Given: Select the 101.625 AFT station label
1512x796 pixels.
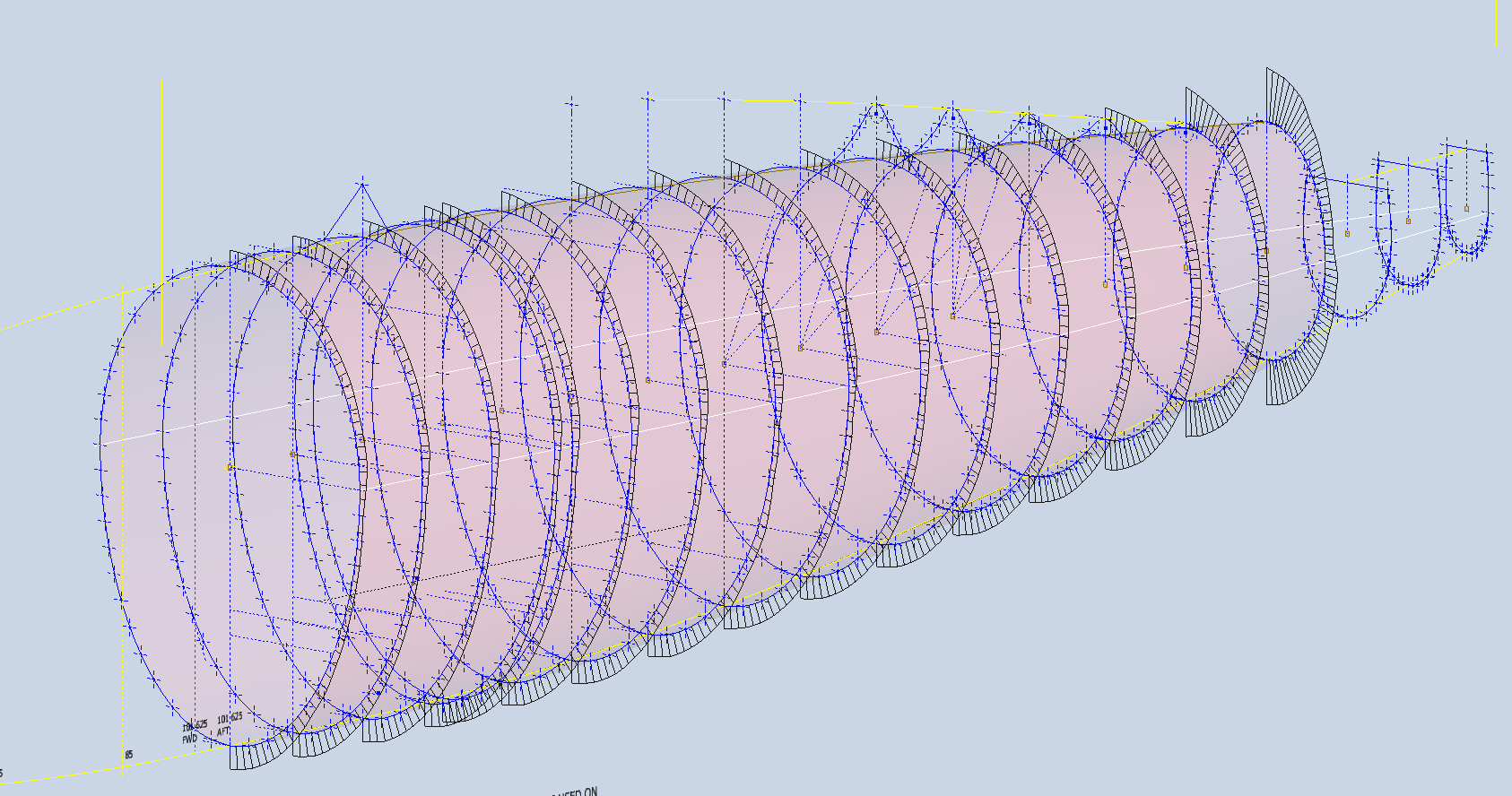Looking at the screenshot, I should 228,723.
